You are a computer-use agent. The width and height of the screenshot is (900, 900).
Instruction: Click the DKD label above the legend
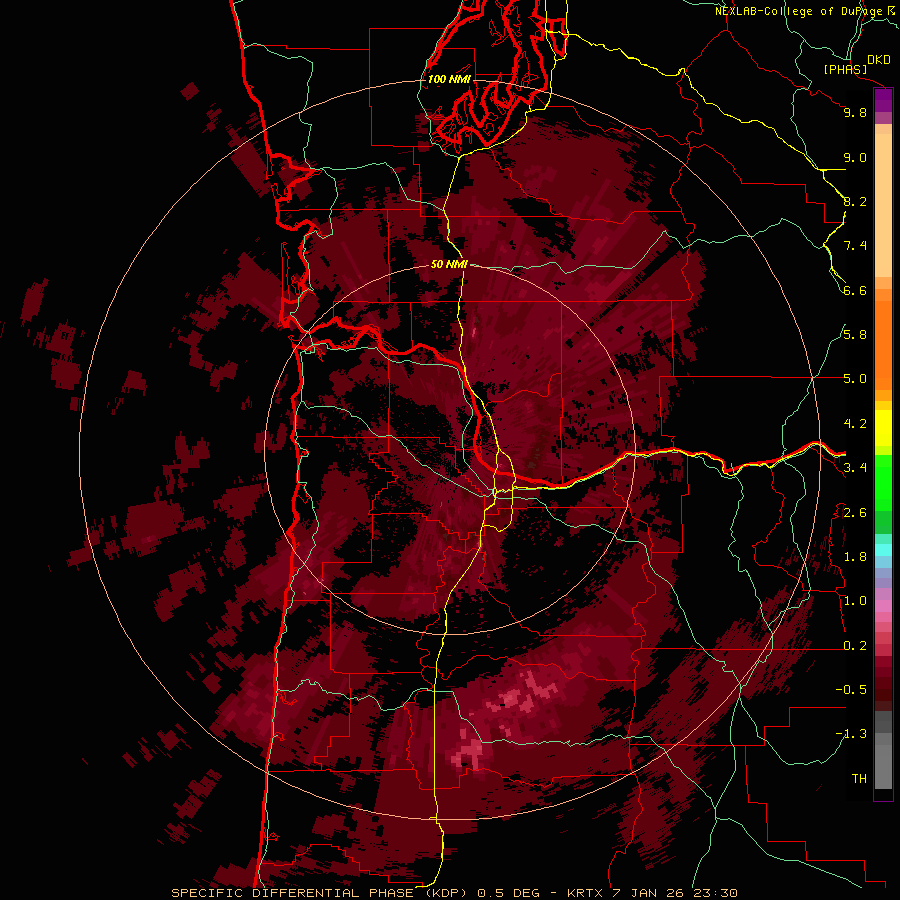click(879, 60)
